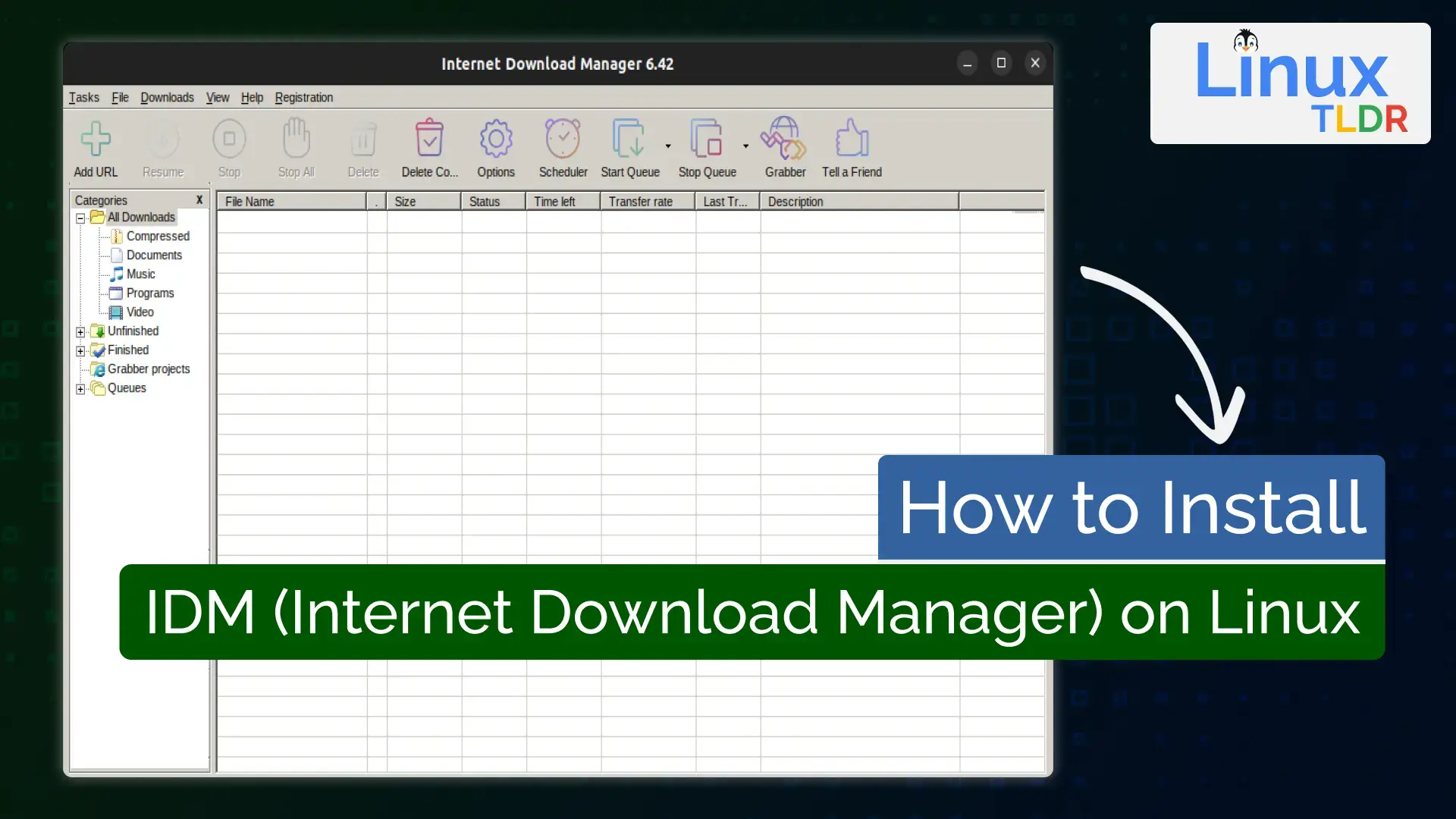The width and height of the screenshot is (1456, 819).
Task: Maximize the Internet Download Manager window
Action: click(1001, 63)
